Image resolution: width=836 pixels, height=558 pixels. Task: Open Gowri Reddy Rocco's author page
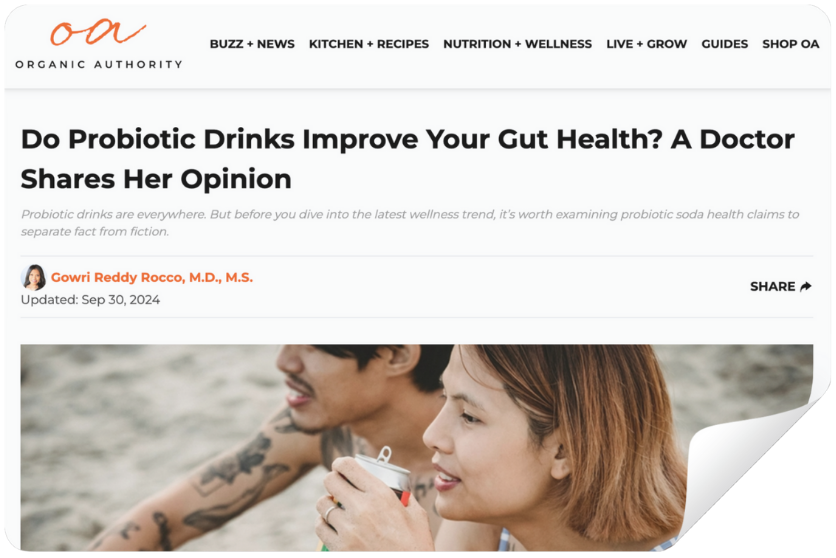(x=152, y=278)
